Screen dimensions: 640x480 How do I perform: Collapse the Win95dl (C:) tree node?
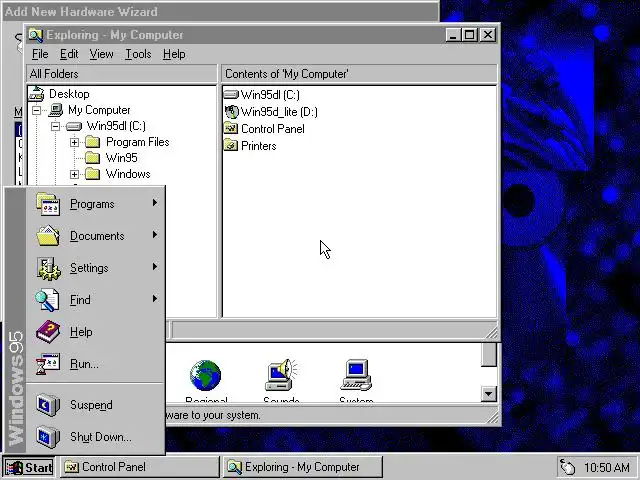(x=56, y=127)
